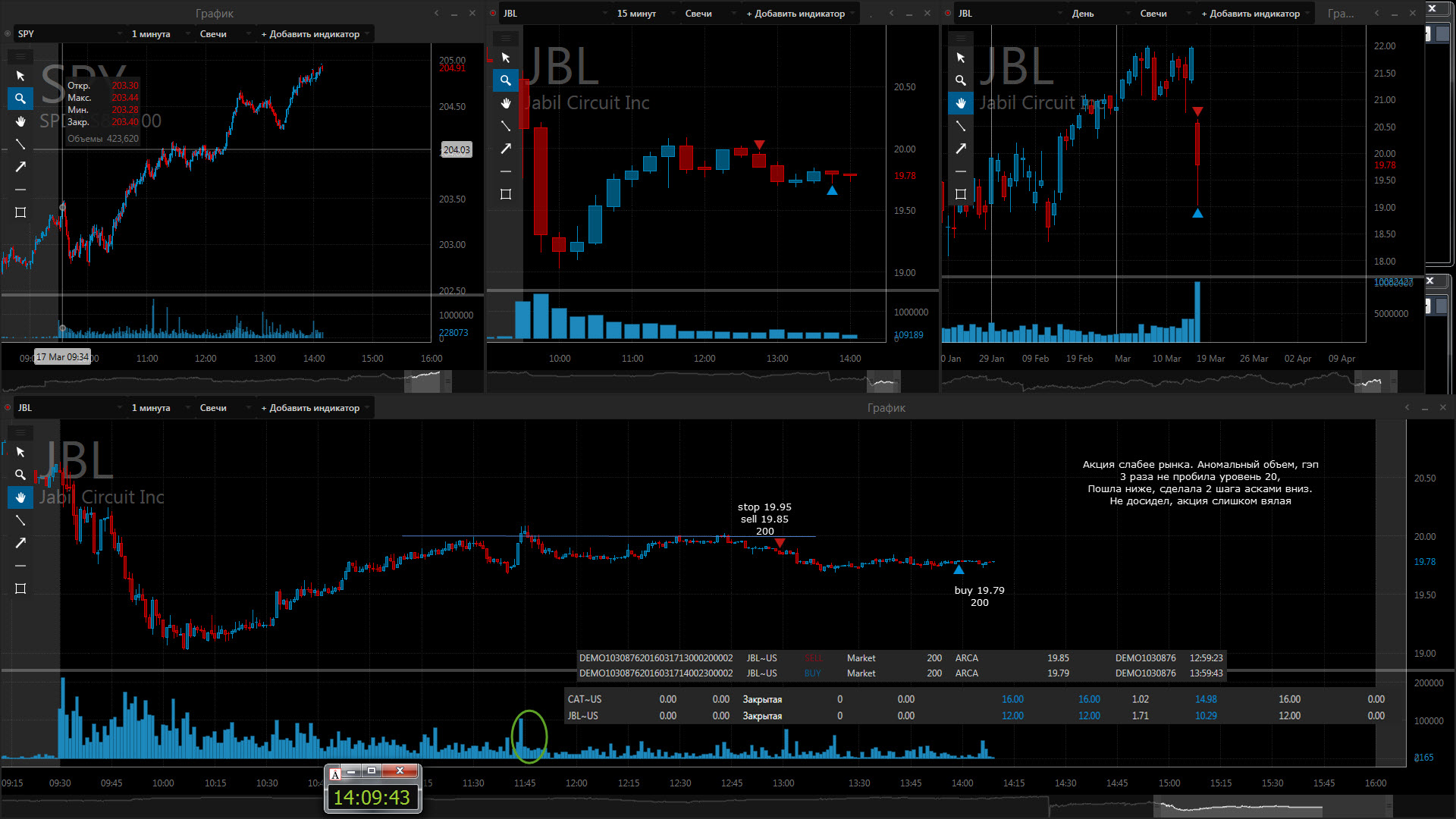This screenshot has width=1456, height=819.
Task: Select horizontal line tool in JBL 1-minute chart
Action: pyautogui.click(x=20, y=566)
